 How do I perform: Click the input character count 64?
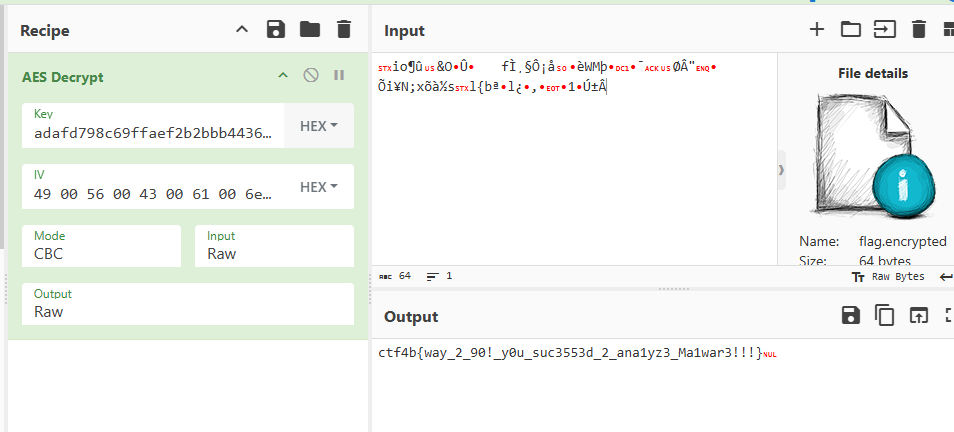click(x=395, y=276)
